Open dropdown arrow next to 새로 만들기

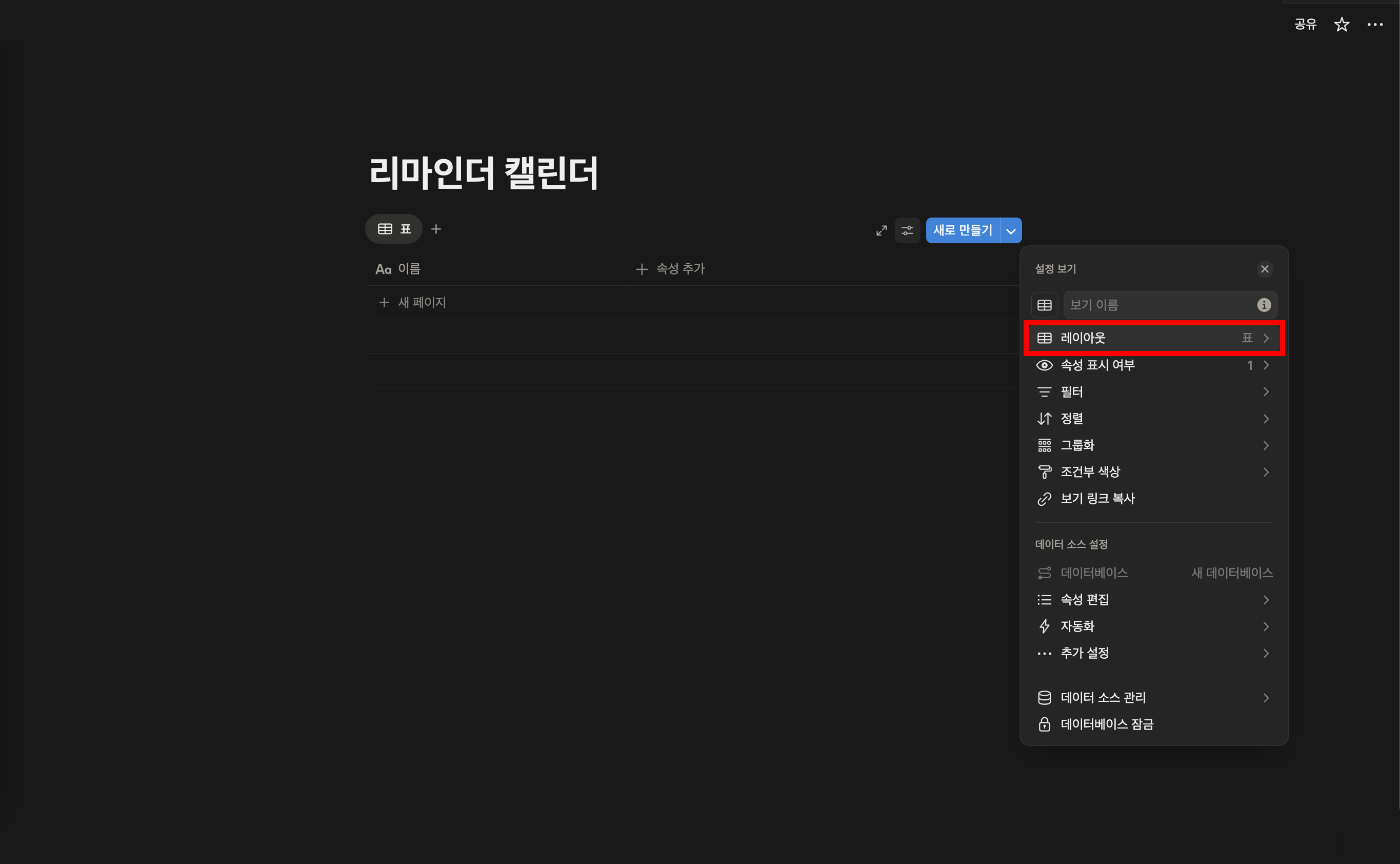click(1011, 231)
